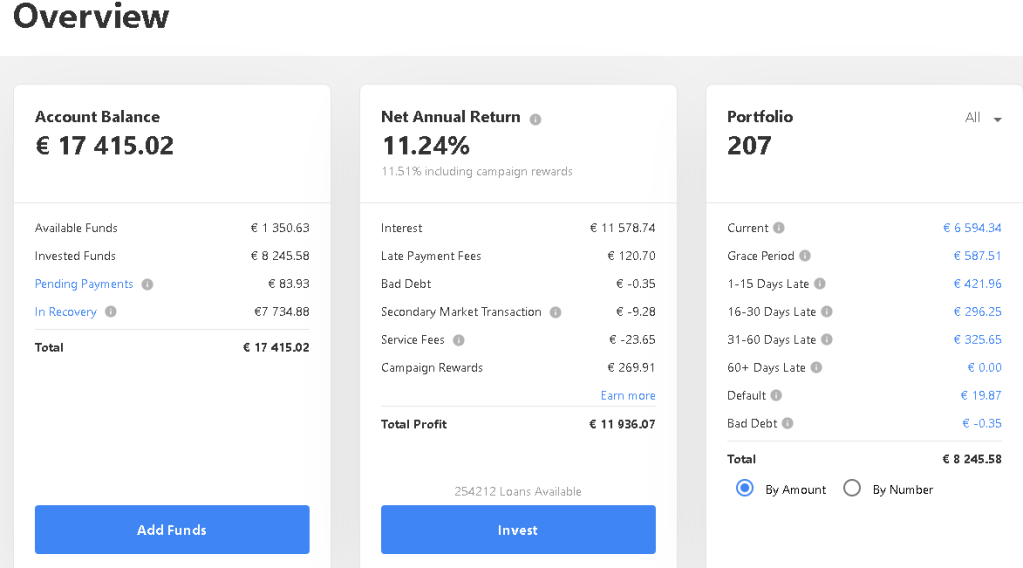Click info icon next to Service Fees
The image size is (1023, 568).
point(459,340)
